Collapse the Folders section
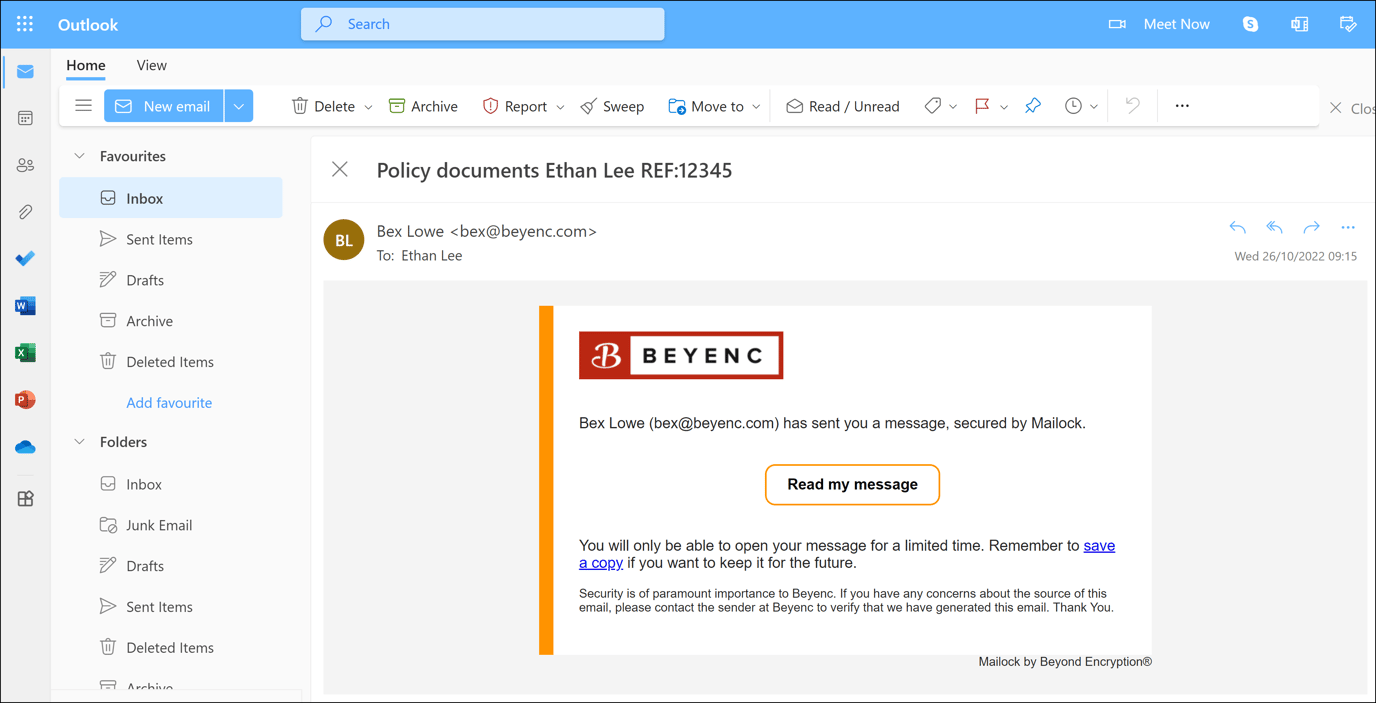 point(80,442)
